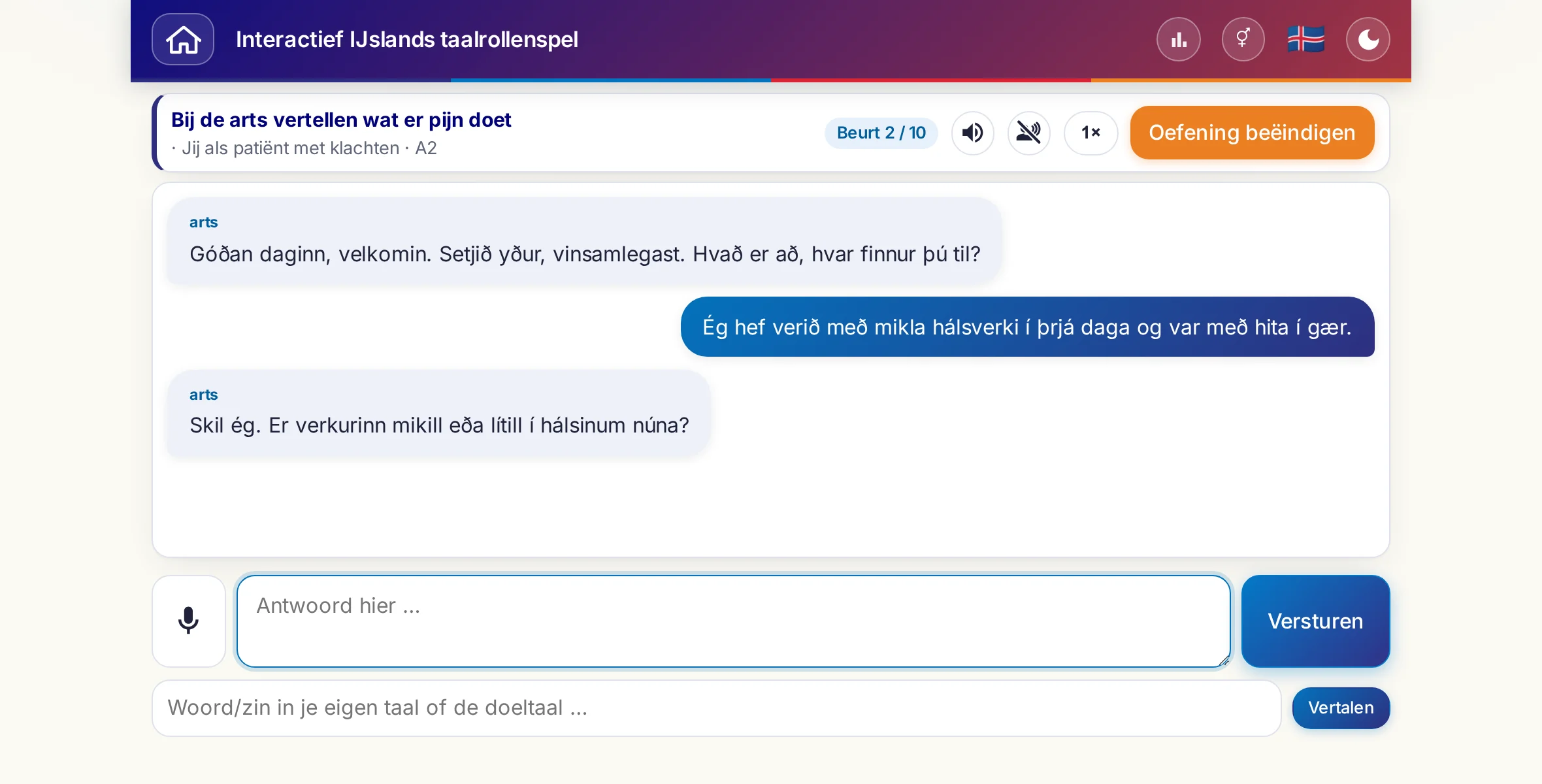1542x784 pixels.
Task: Toggle dark mode moon icon
Action: click(x=1368, y=39)
